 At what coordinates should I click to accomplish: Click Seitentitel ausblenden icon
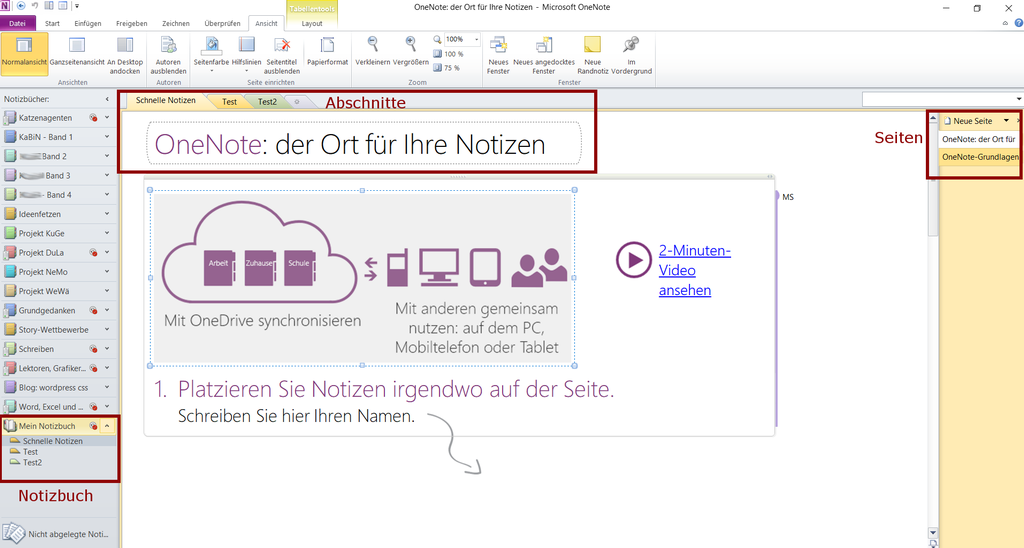tap(282, 45)
